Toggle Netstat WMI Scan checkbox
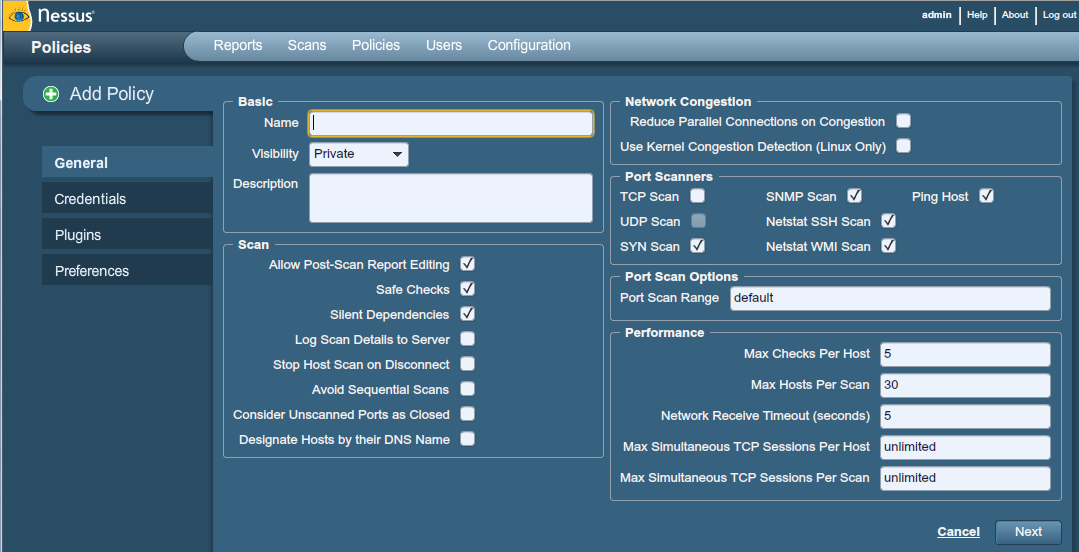Viewport: 1079px width, 552px height. pyautogui.click(x=888, y=246)
